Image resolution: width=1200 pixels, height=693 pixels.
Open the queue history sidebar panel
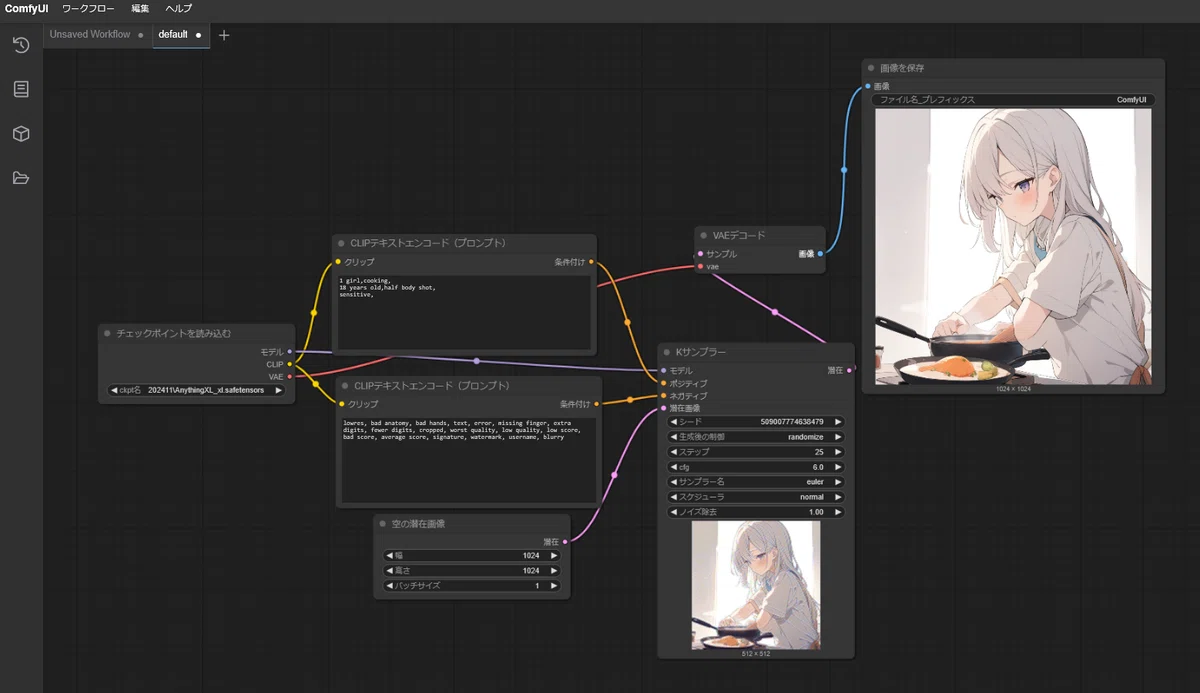[21, 45]
